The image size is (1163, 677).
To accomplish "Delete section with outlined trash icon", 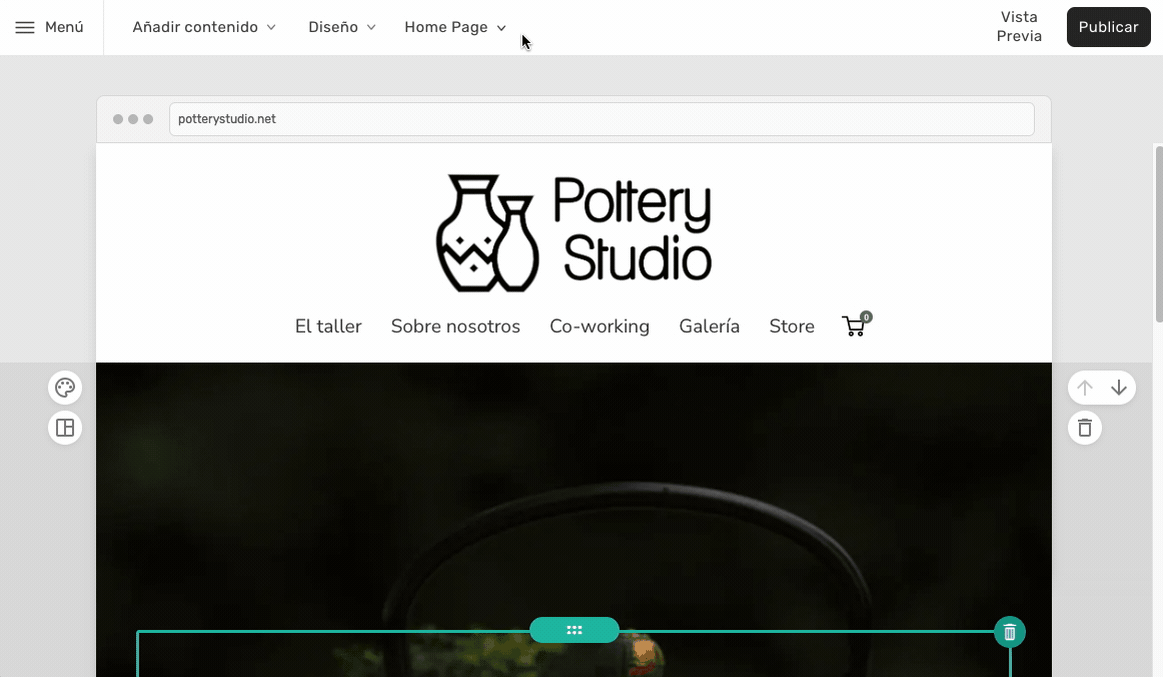I will (1085, 428).
